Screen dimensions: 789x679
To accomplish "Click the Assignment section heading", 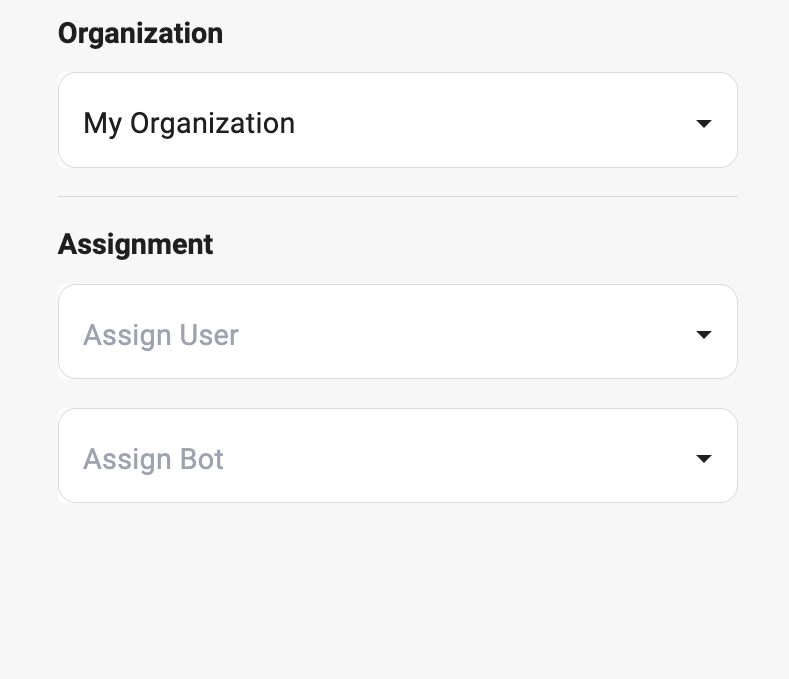I will tap(135, 244).
